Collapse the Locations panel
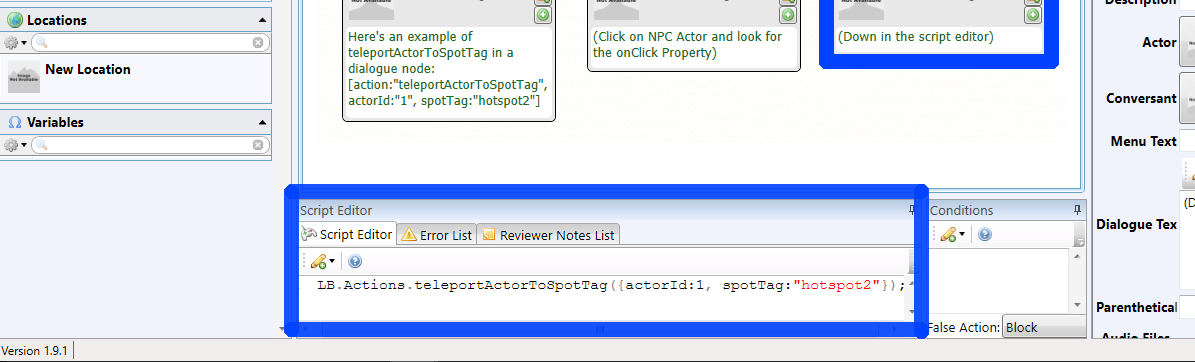1195x362 pixels. coord(262,21)
